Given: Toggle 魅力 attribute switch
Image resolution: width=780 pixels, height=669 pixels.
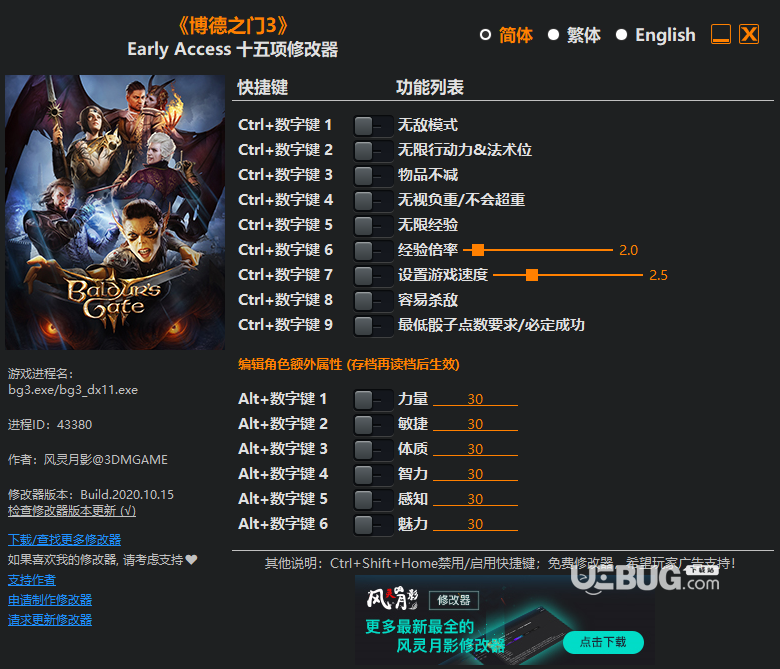Looking at the screenshot, I should click(x=373, y=524).
